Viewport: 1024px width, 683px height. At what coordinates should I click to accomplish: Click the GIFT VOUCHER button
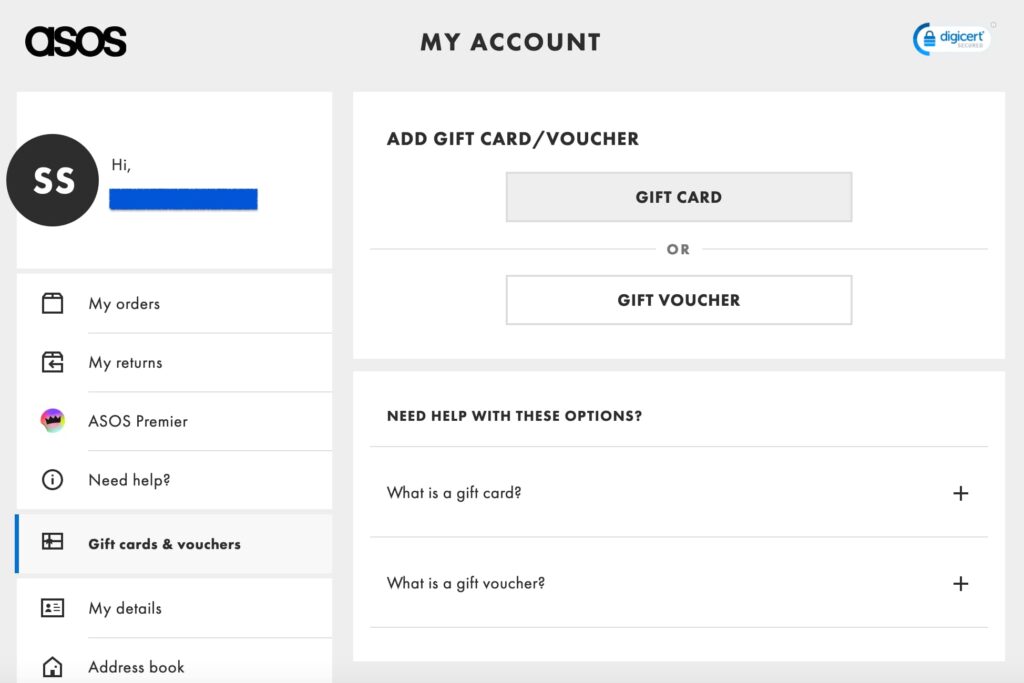(x=678, y=300)
